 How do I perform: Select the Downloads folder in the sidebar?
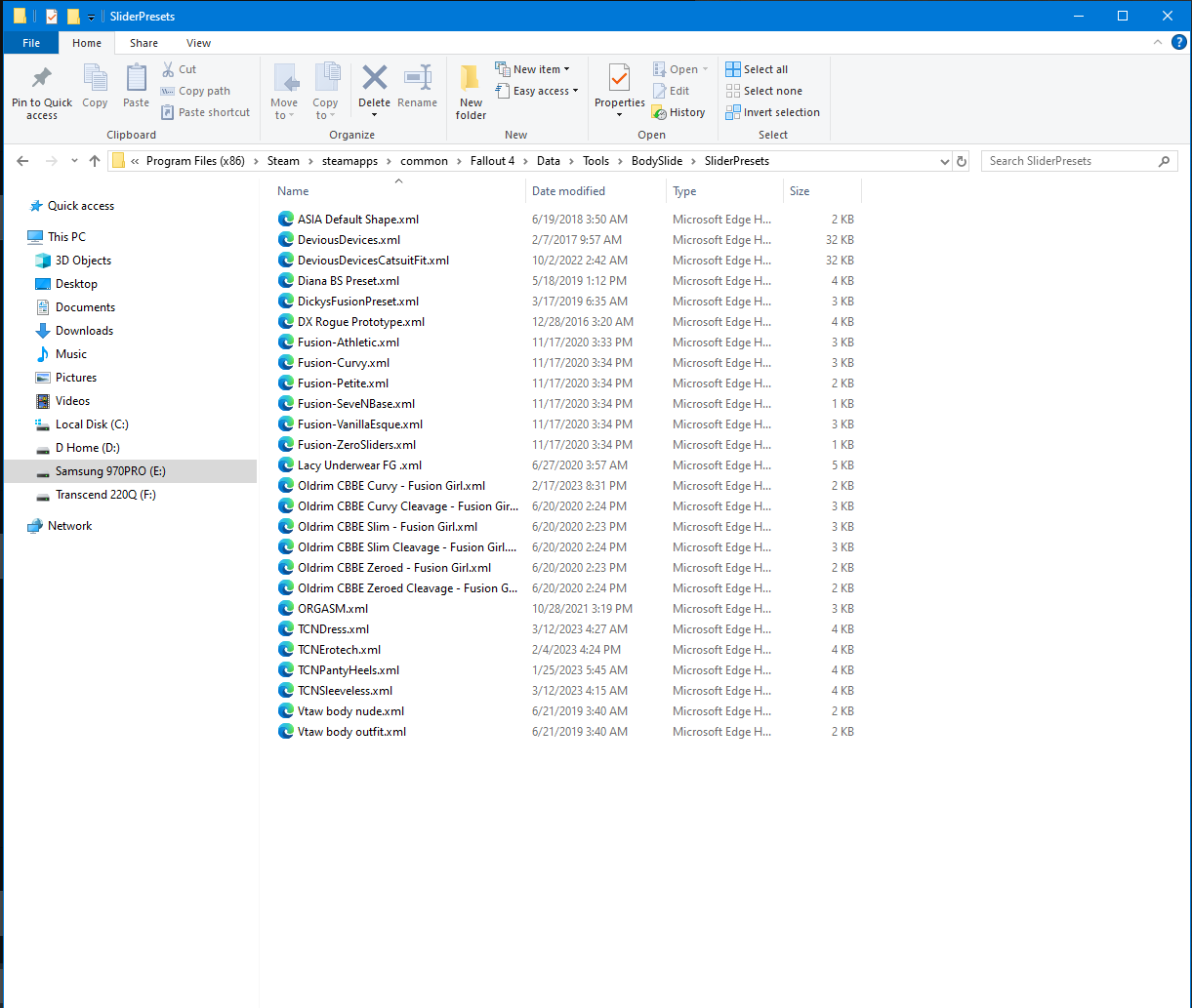84,331
